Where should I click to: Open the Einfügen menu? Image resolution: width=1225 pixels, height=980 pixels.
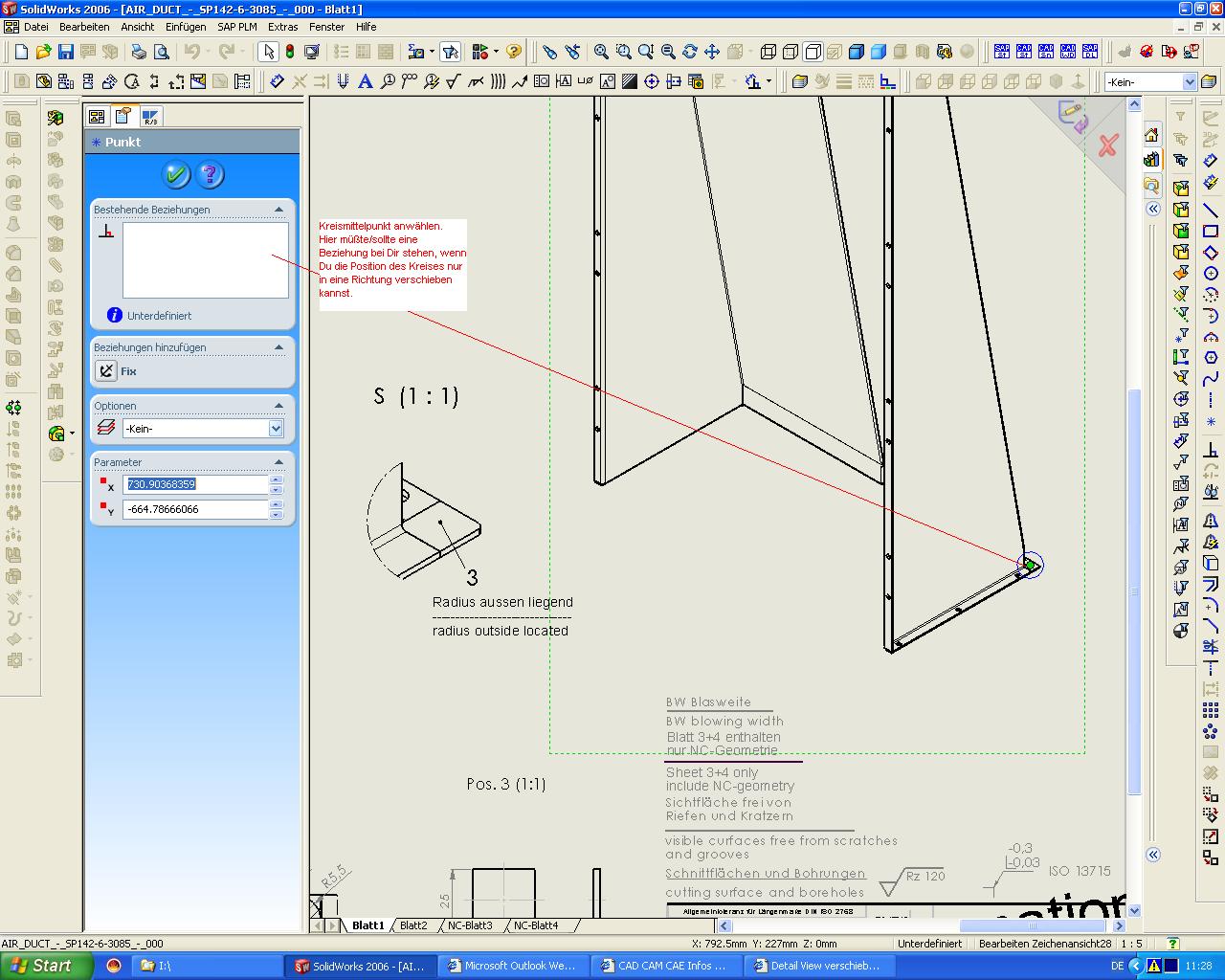coord(185,27)
